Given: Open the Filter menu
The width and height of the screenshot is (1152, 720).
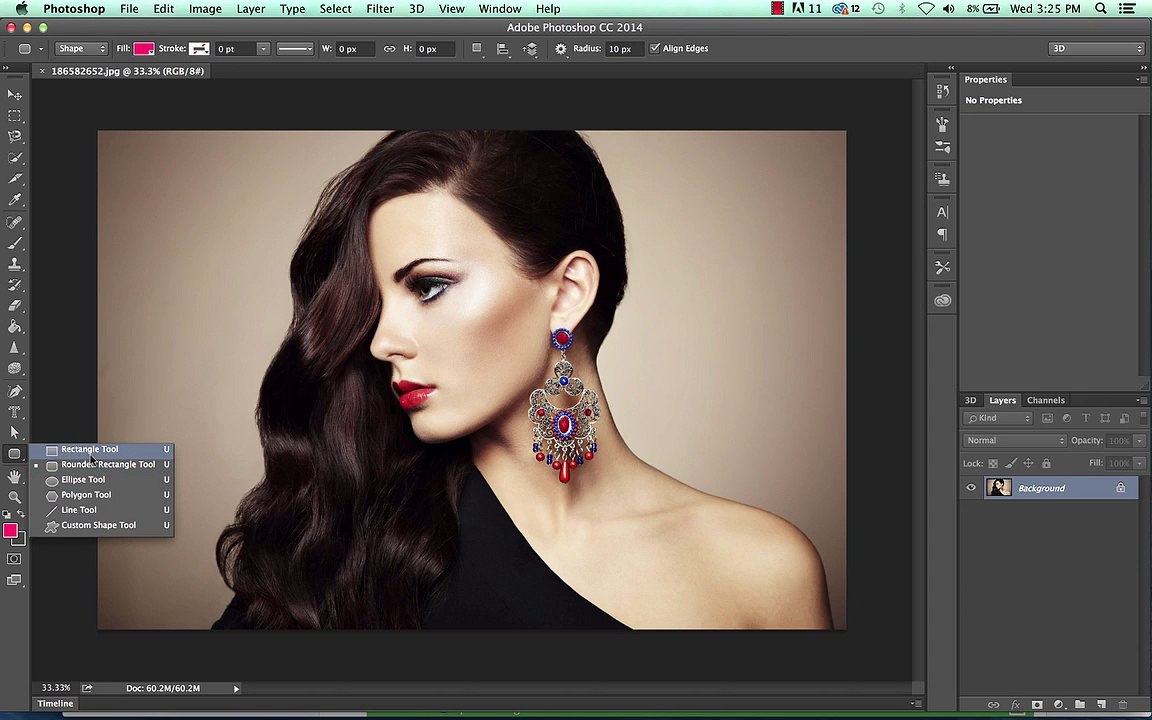Looking at the screenshot, I should click(x=379, y=9).
